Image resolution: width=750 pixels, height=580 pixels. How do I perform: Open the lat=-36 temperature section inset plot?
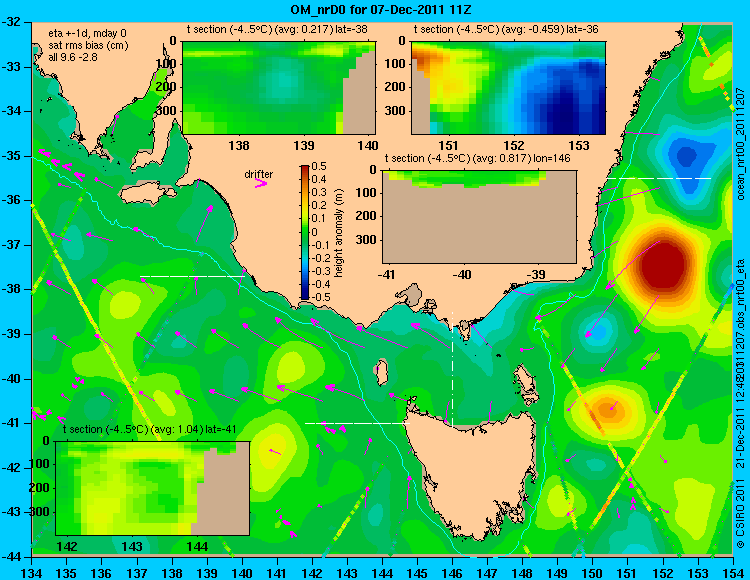pyautogui.click(x=508, y=88)
